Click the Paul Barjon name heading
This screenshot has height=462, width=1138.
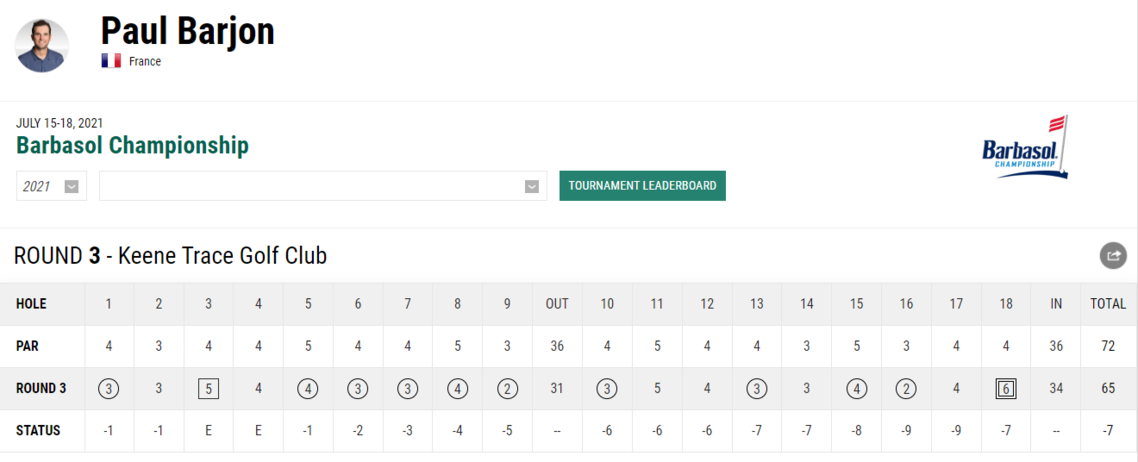(x=187, y=31)
